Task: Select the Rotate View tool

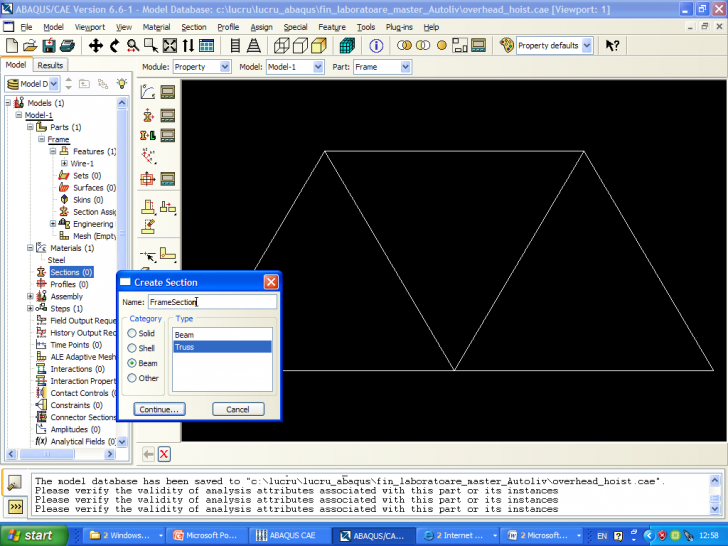Action: 114,46
